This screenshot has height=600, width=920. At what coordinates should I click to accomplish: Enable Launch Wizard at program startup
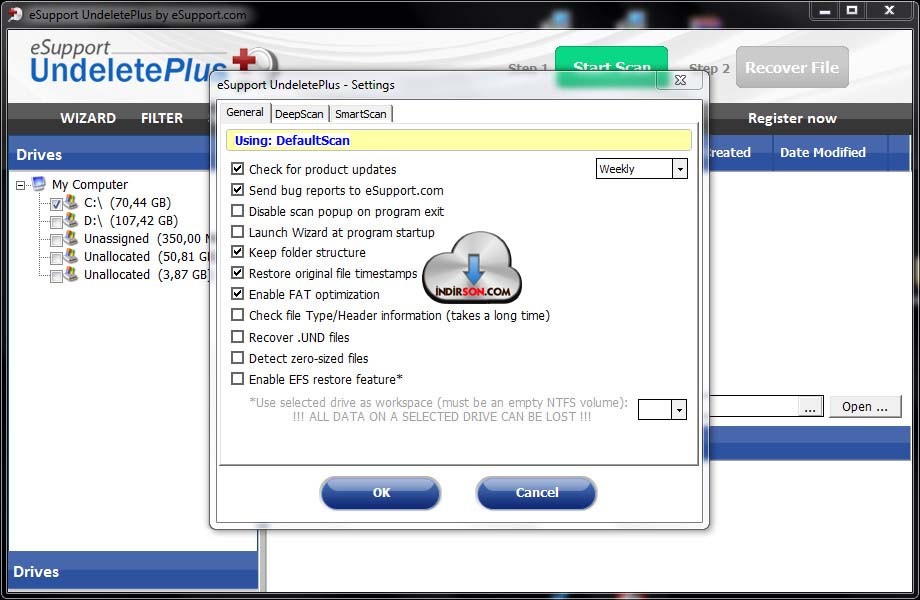(x=237, y=232)
